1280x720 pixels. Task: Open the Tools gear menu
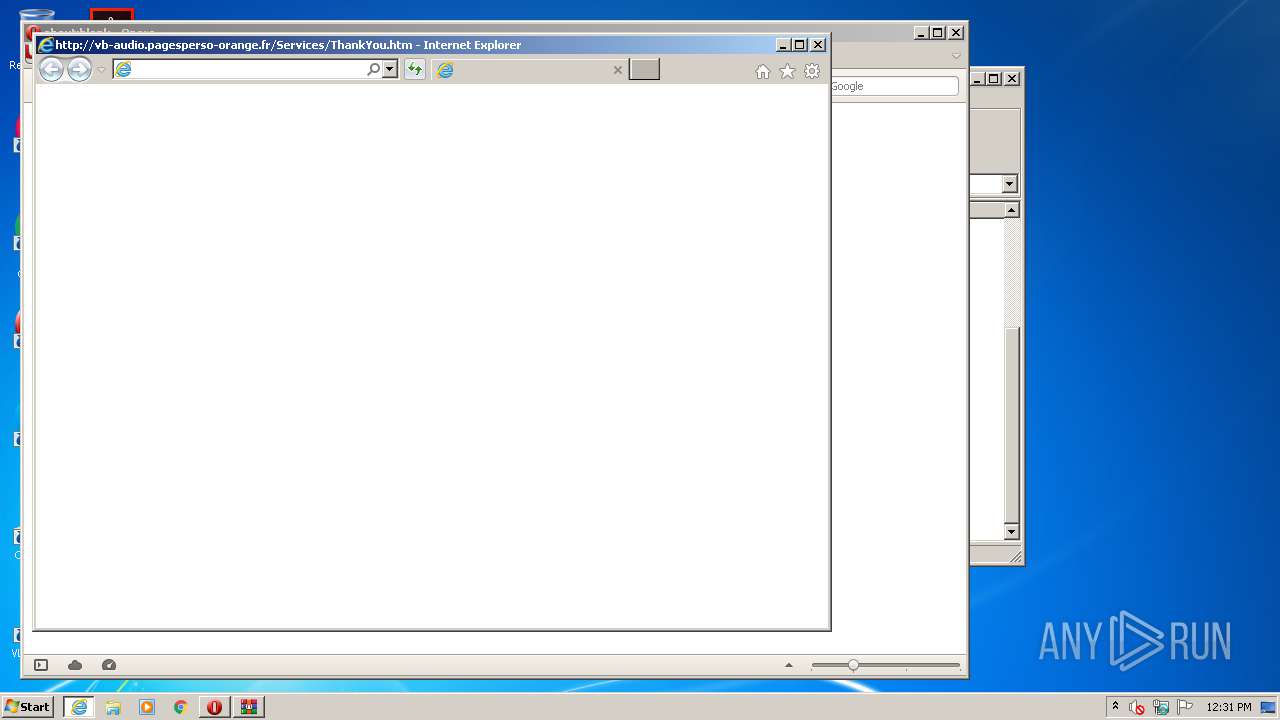pos(812,71)
